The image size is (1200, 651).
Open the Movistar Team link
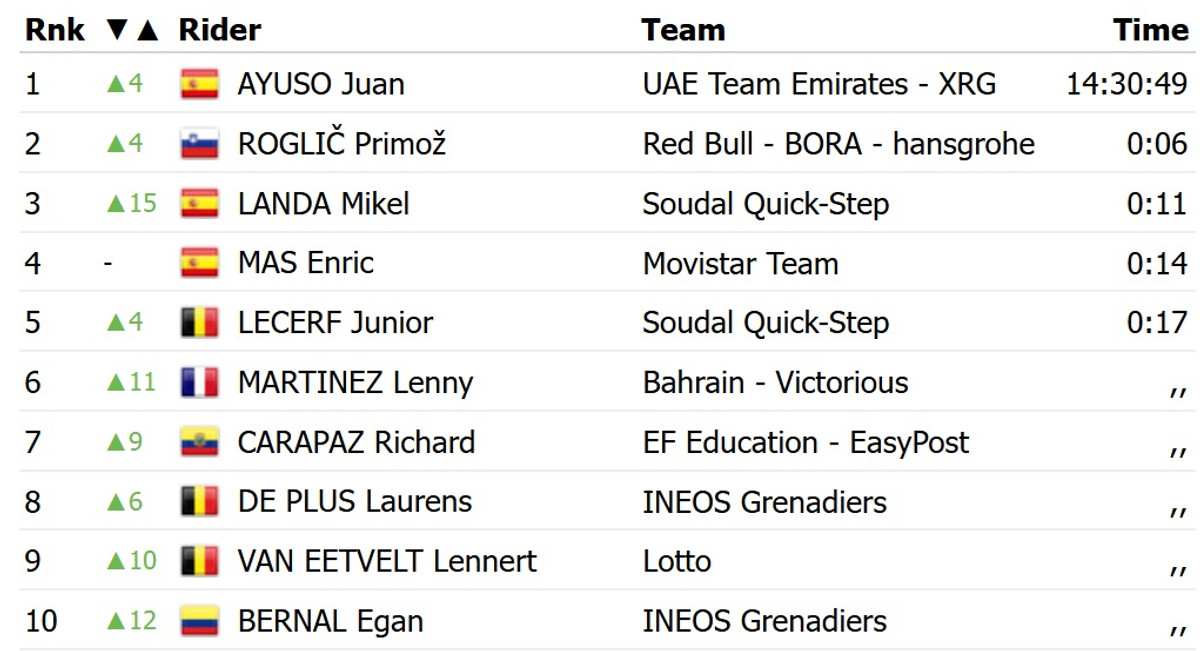(740, 264)
